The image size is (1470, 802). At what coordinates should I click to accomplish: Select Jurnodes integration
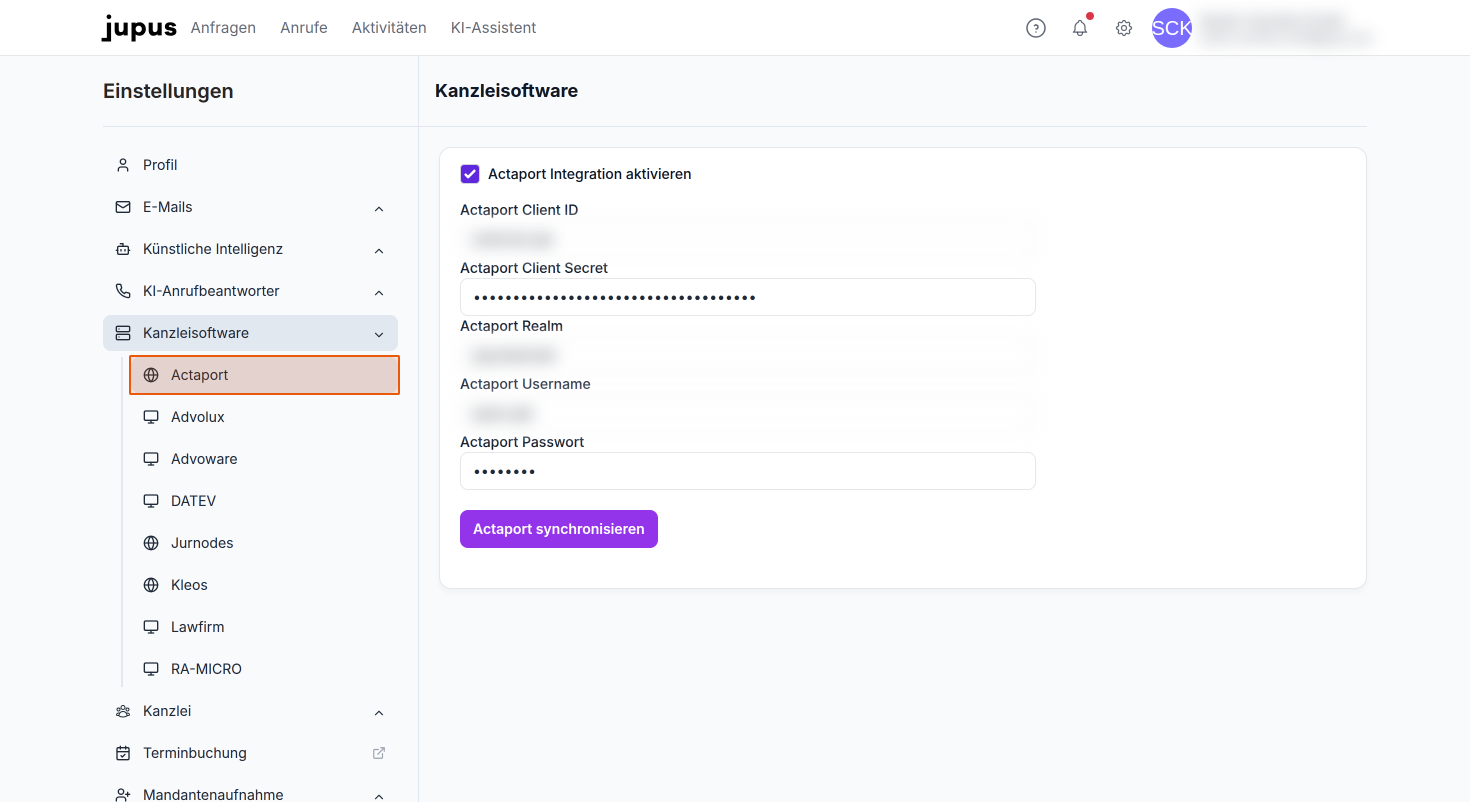click(264, 543)
